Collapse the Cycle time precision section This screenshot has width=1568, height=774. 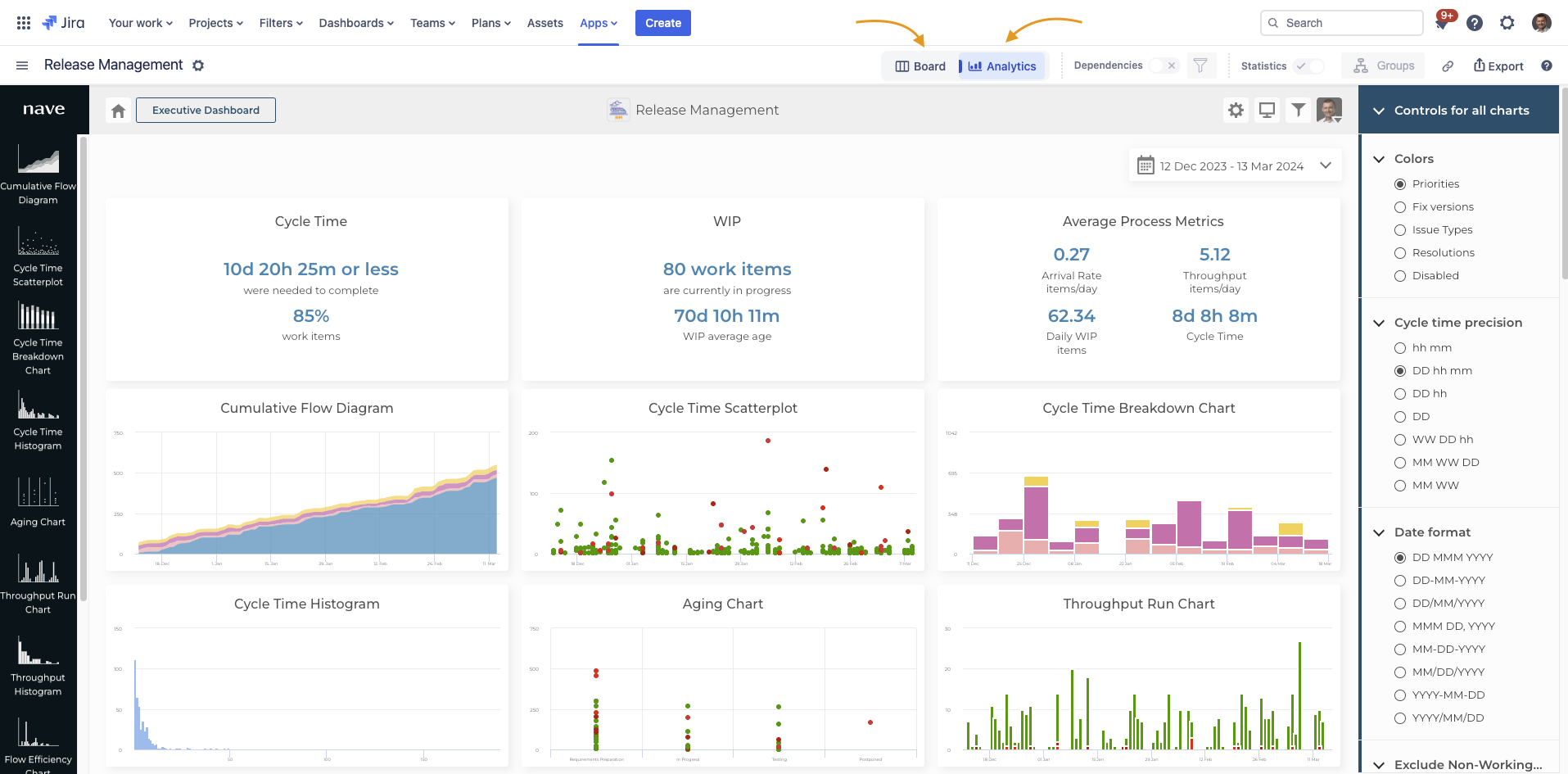tap(1379, 323)
